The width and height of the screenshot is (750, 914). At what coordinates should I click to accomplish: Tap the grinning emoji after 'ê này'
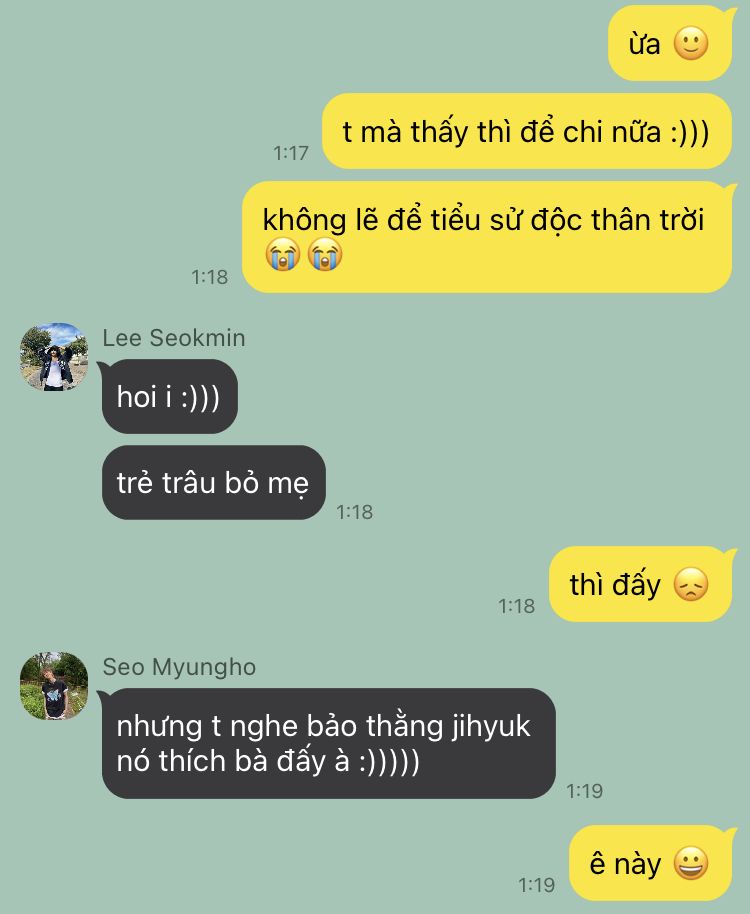[x=691, y=863]
